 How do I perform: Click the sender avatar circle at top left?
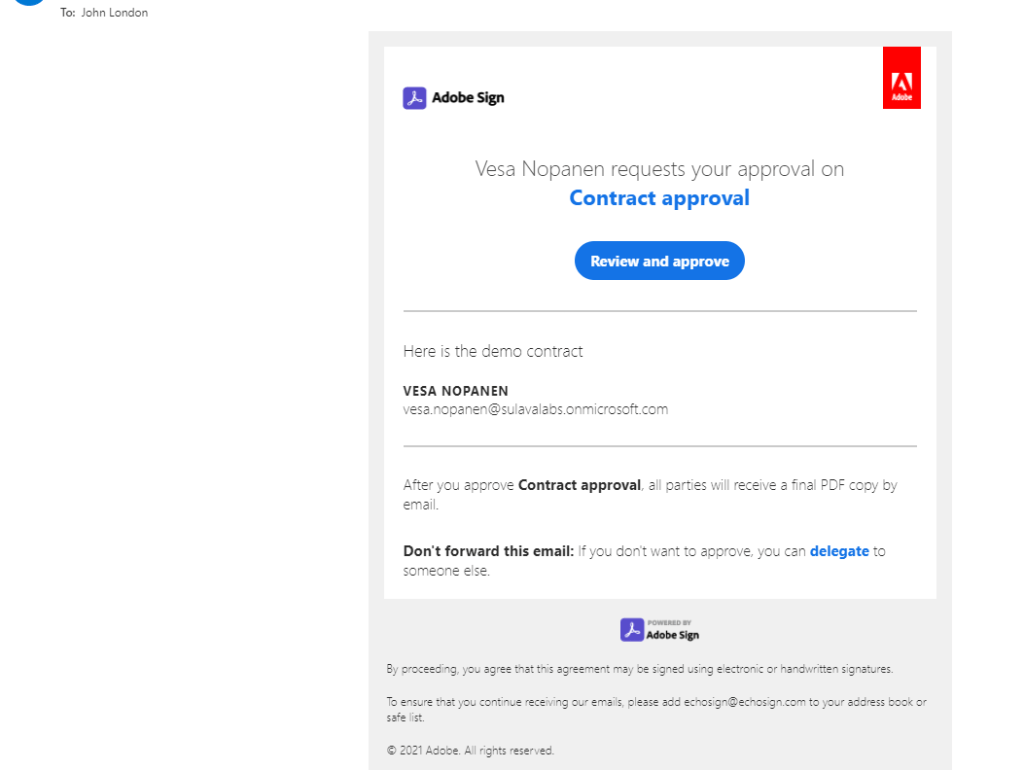pos(30,3)
